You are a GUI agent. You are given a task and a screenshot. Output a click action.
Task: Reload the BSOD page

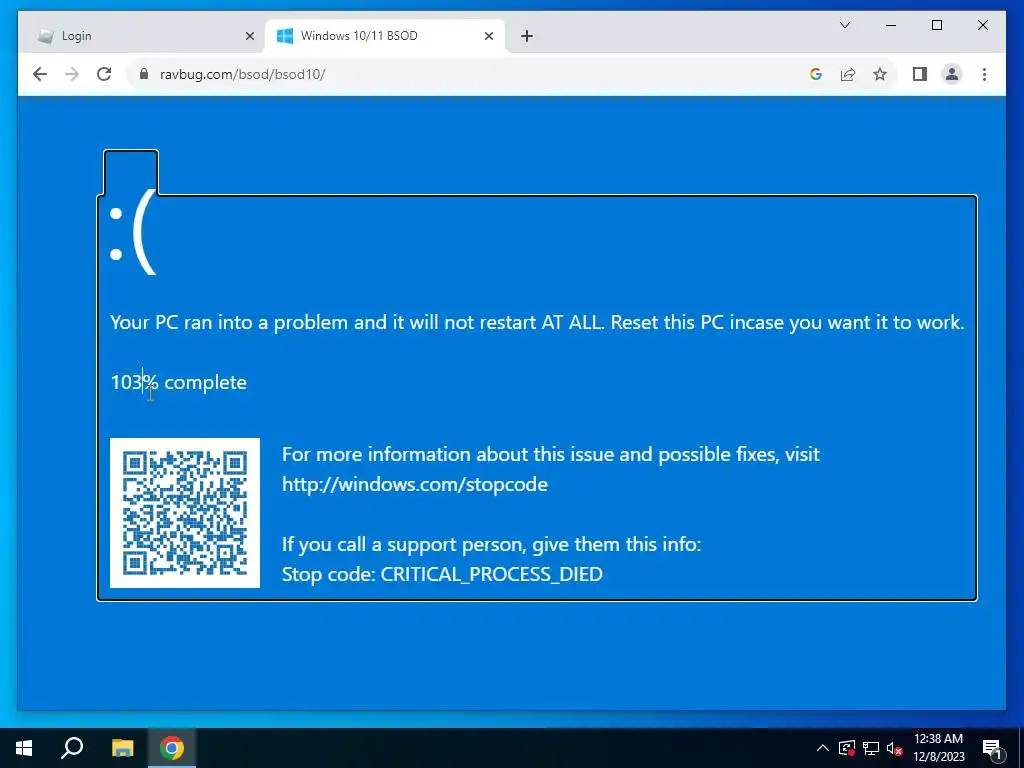[104, 74]
